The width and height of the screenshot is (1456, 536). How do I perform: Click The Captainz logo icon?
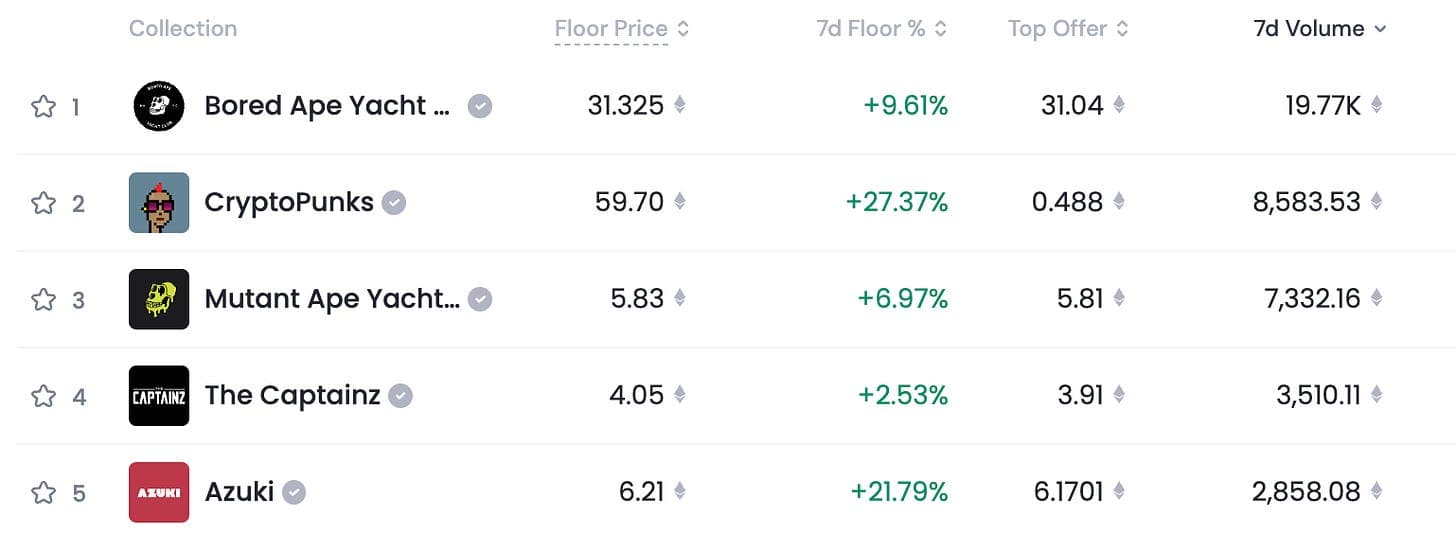pos(159,396)
